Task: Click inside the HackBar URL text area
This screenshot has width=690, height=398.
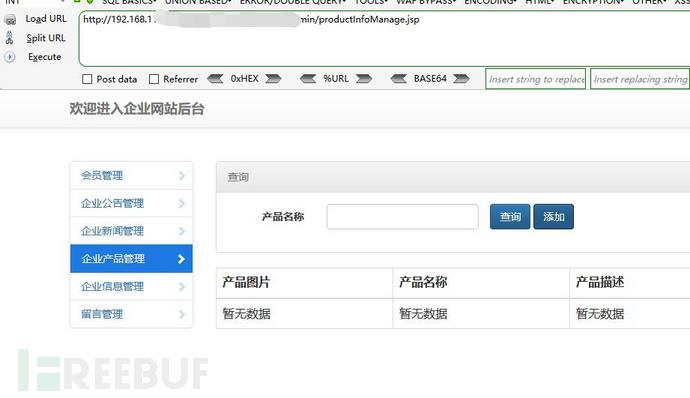Action: coord(384,39)
